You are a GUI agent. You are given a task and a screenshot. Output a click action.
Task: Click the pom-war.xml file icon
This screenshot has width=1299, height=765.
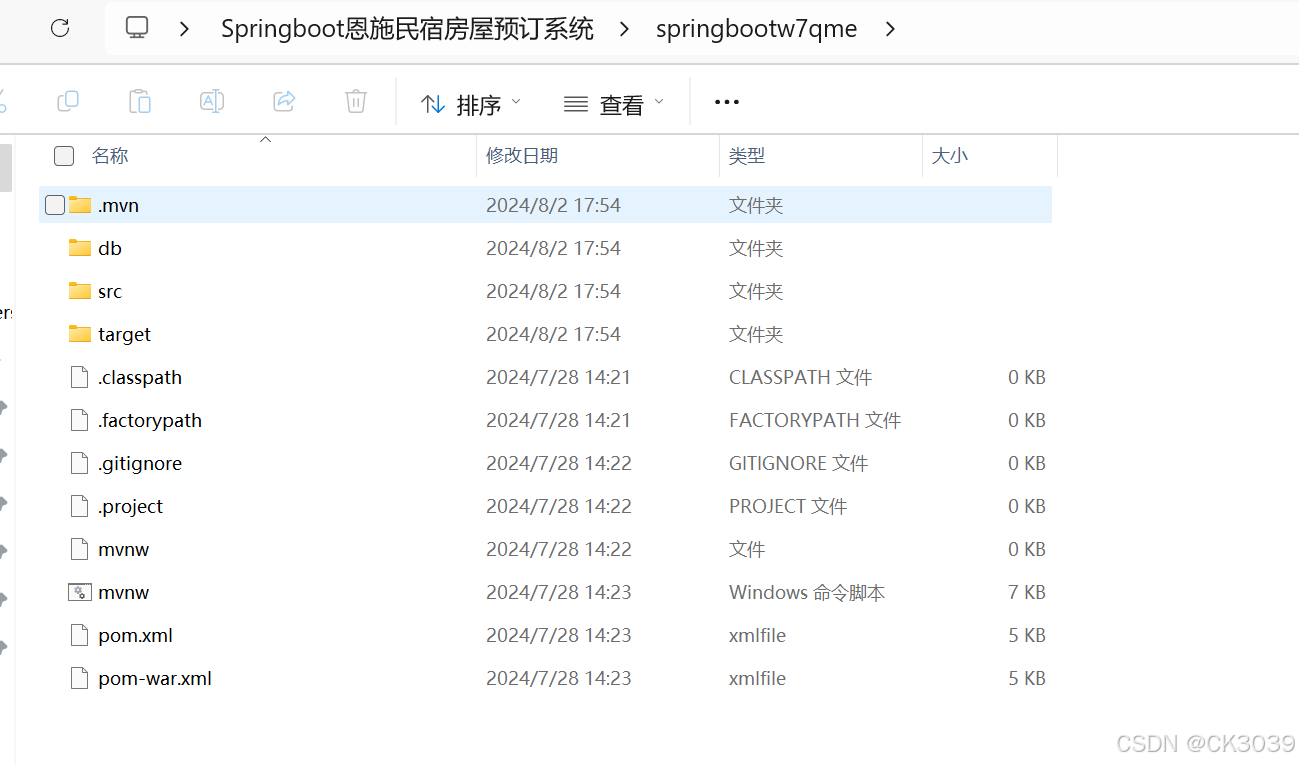click(80, 678)
